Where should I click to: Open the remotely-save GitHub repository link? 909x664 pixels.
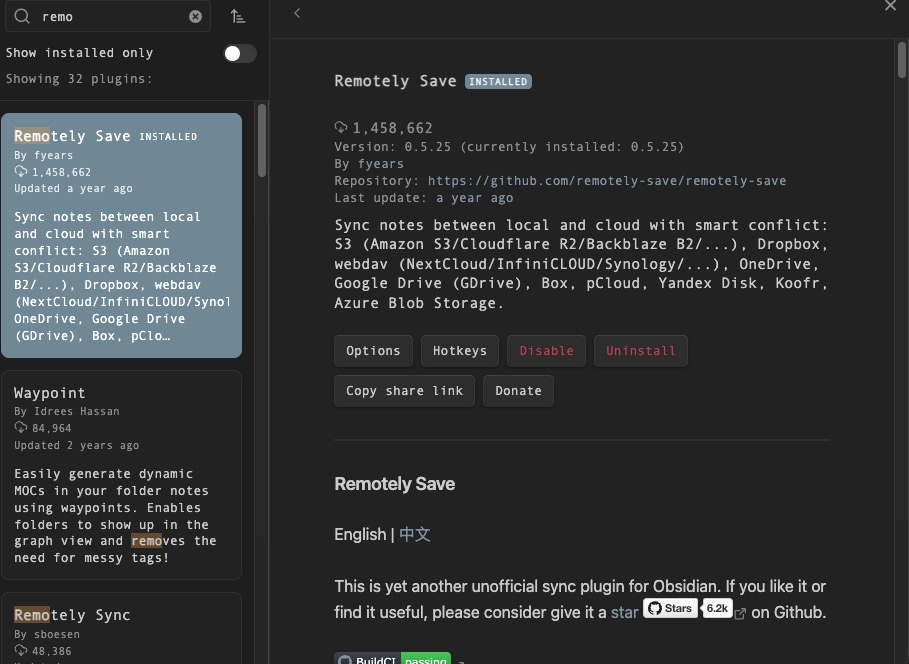pyautogui.click(x=606, y=181)
